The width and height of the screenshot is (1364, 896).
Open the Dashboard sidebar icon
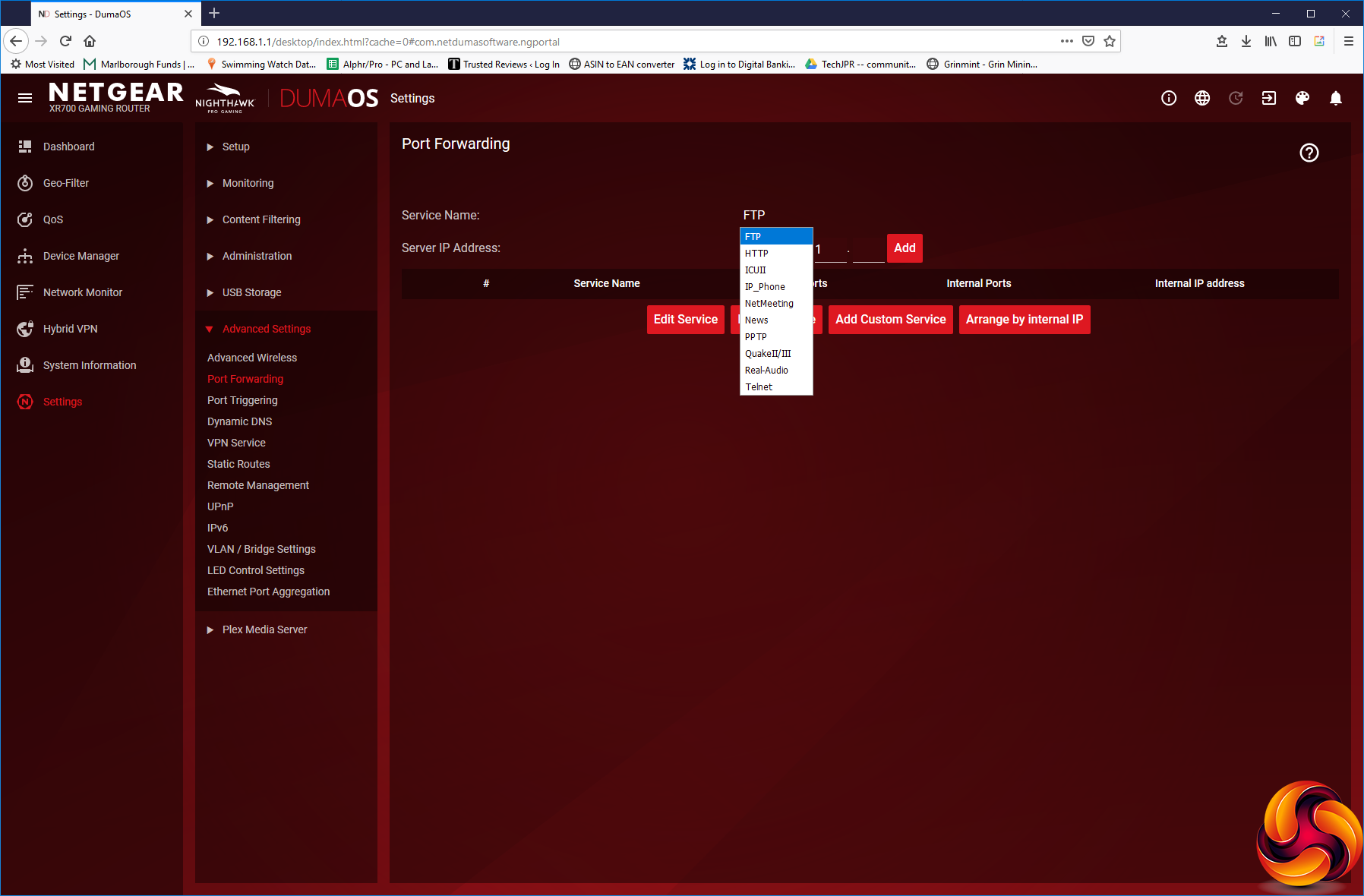25,147
